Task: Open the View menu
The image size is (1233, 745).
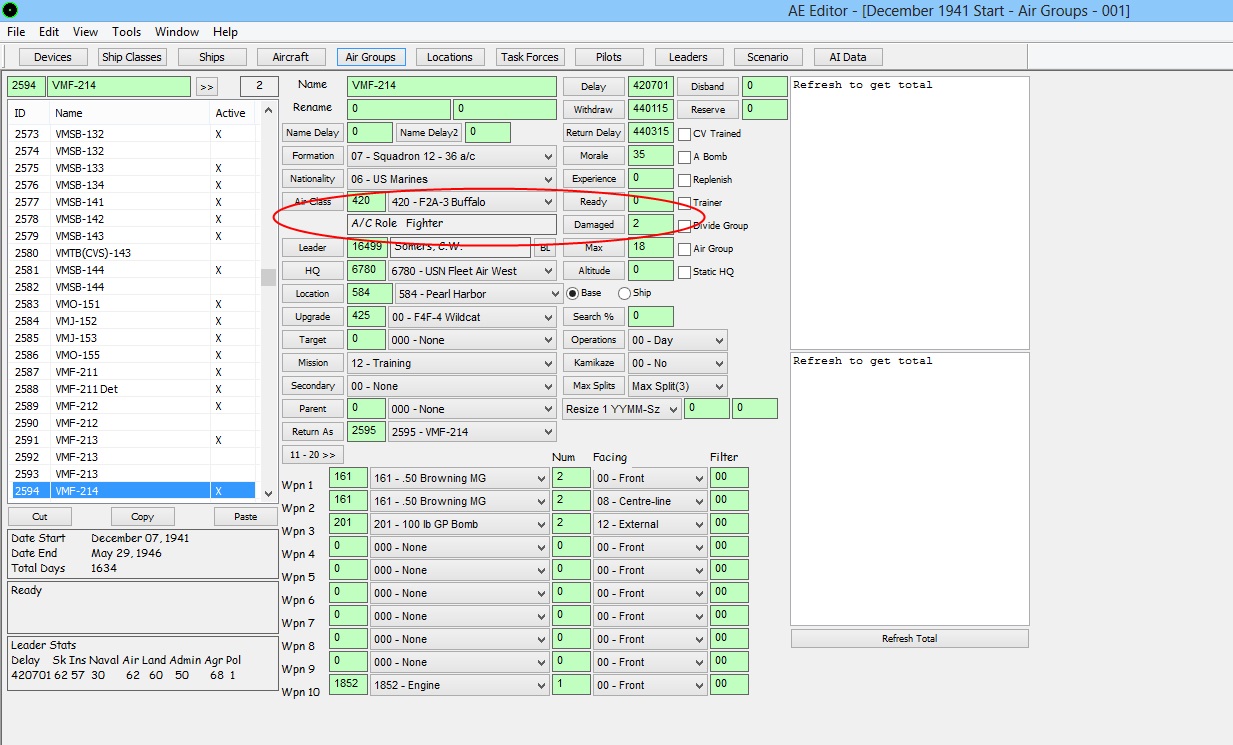Action: (86, 32)
